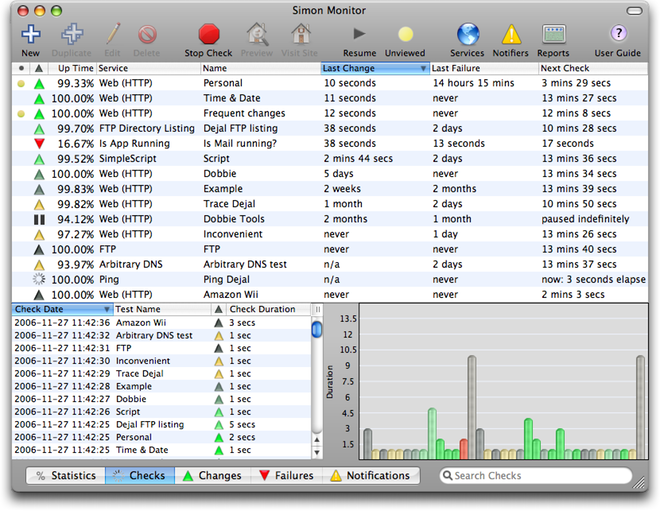The image size is (660, 511).
Task: Switch to the Notifications tab
Action: [x=371, y=475]
